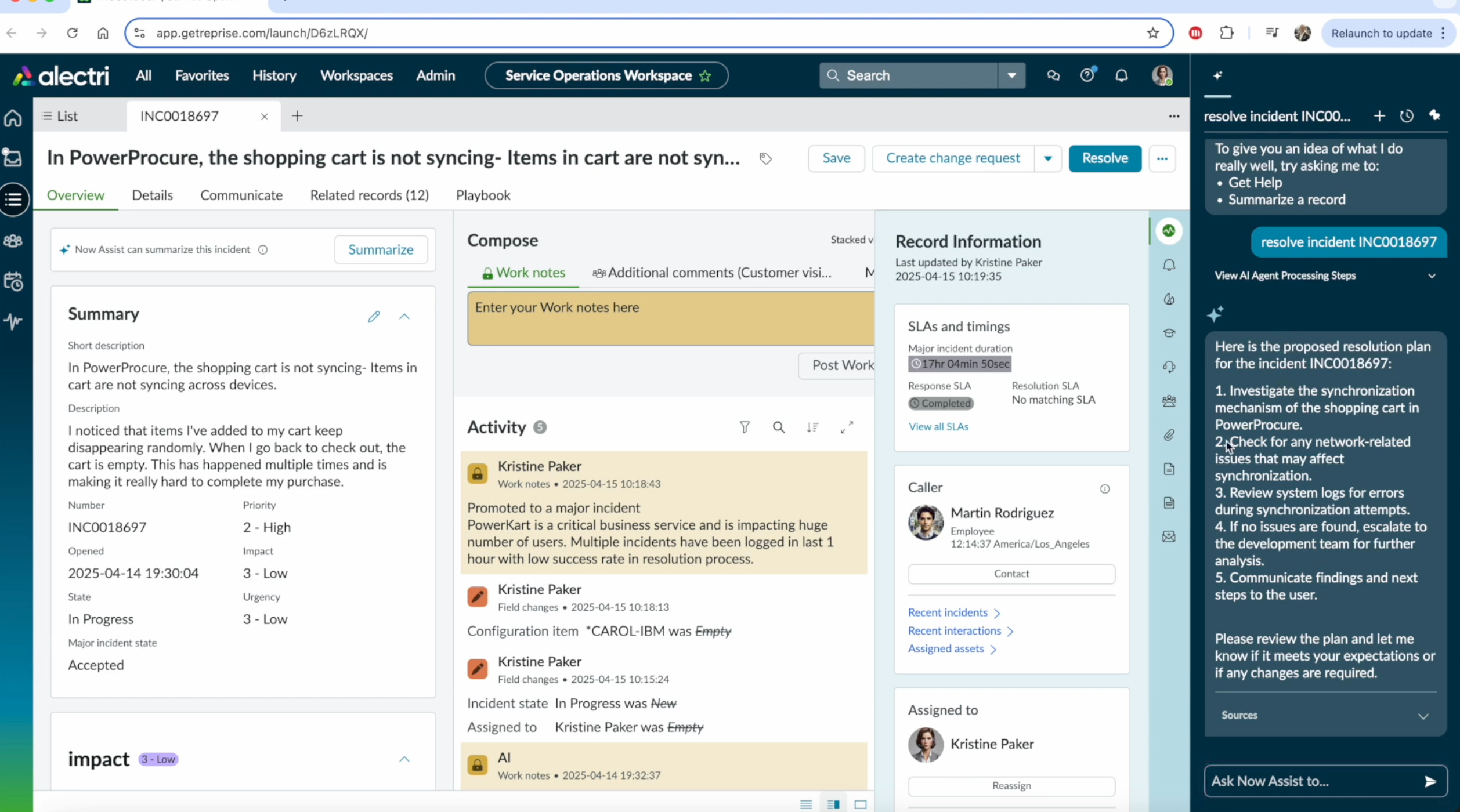
Task: Expand Activity stream to full view
Action: coord(847,427)
